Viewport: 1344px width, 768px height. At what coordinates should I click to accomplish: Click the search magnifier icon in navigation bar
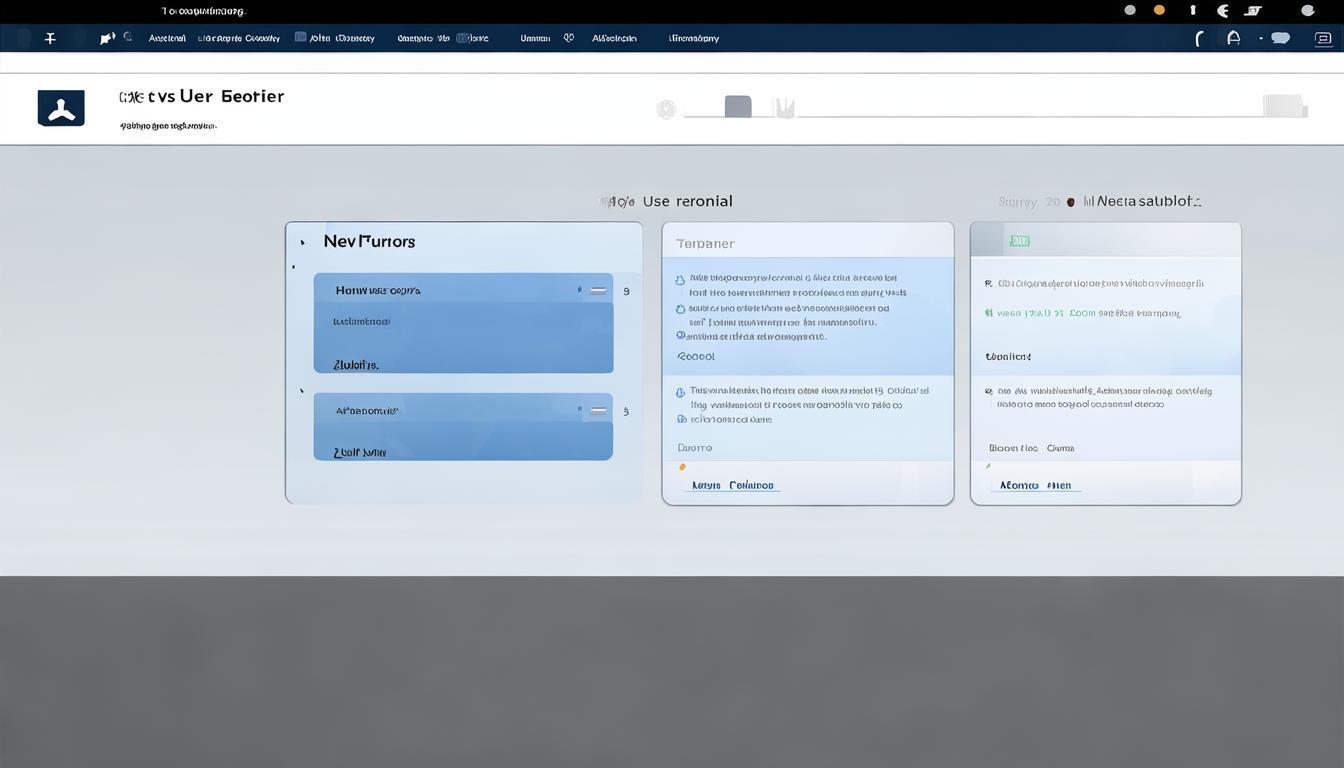click(128, 37)
